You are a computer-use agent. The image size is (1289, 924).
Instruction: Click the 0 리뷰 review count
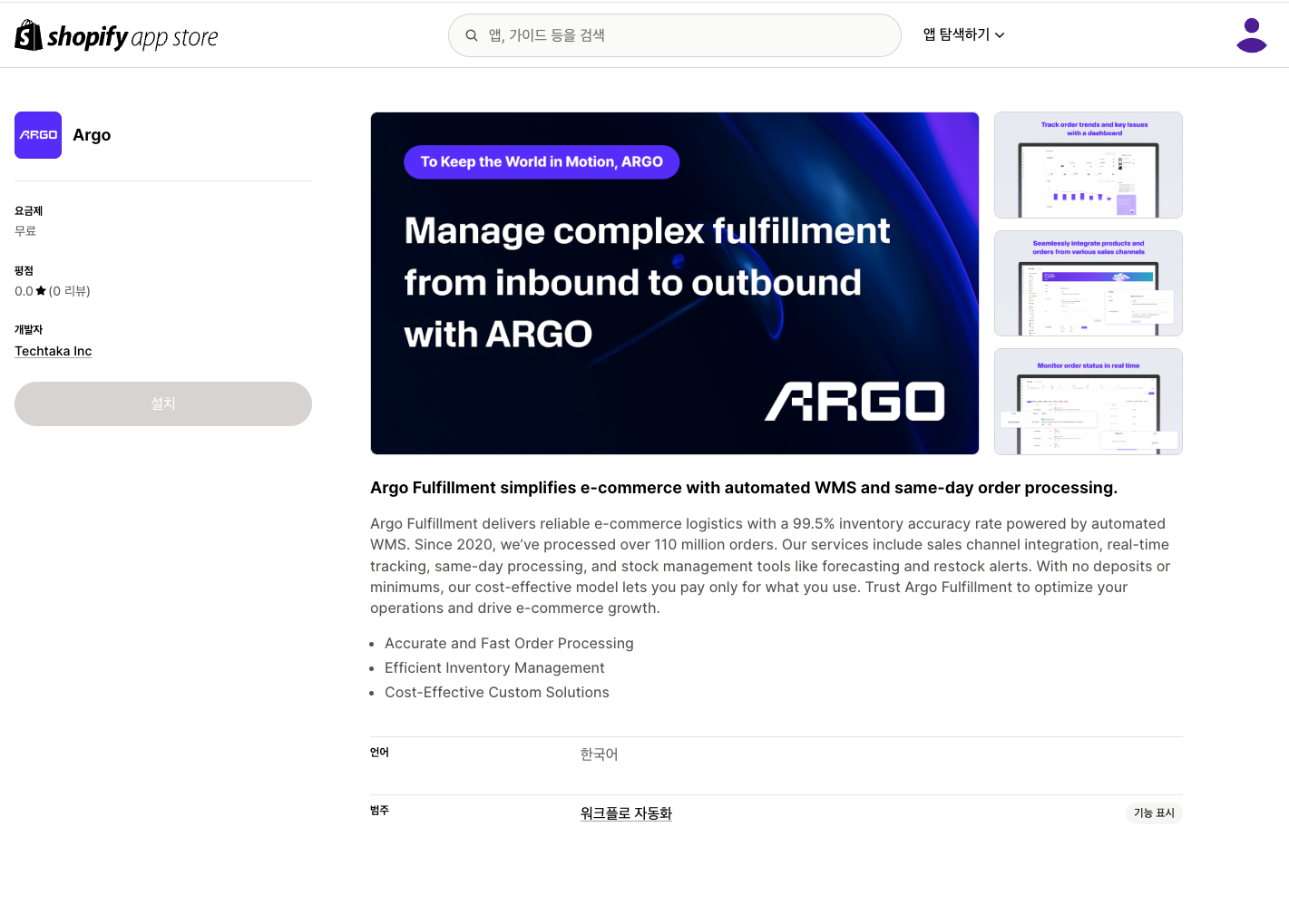pos(70,291)
